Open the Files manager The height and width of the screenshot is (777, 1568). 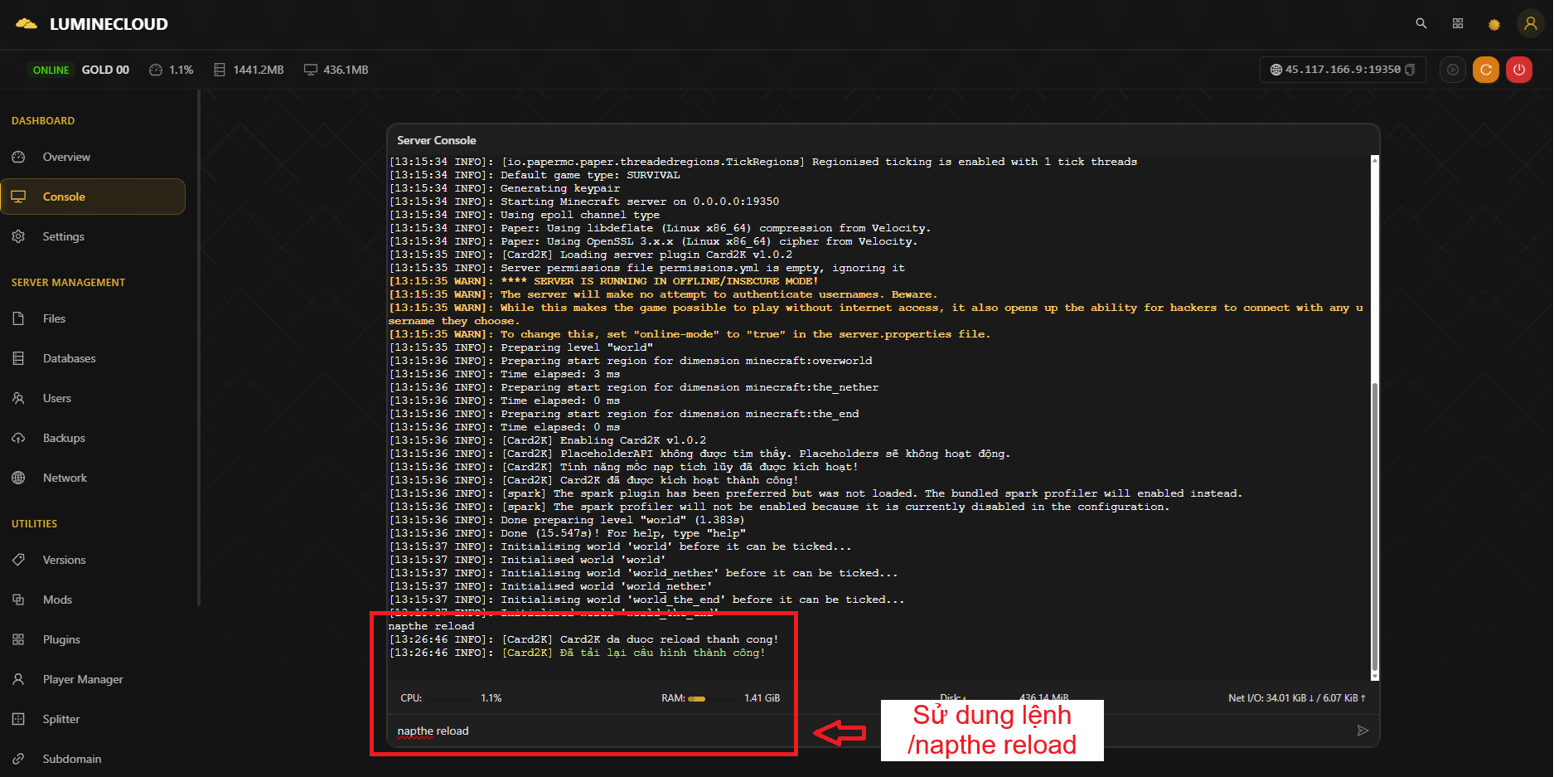54,318
